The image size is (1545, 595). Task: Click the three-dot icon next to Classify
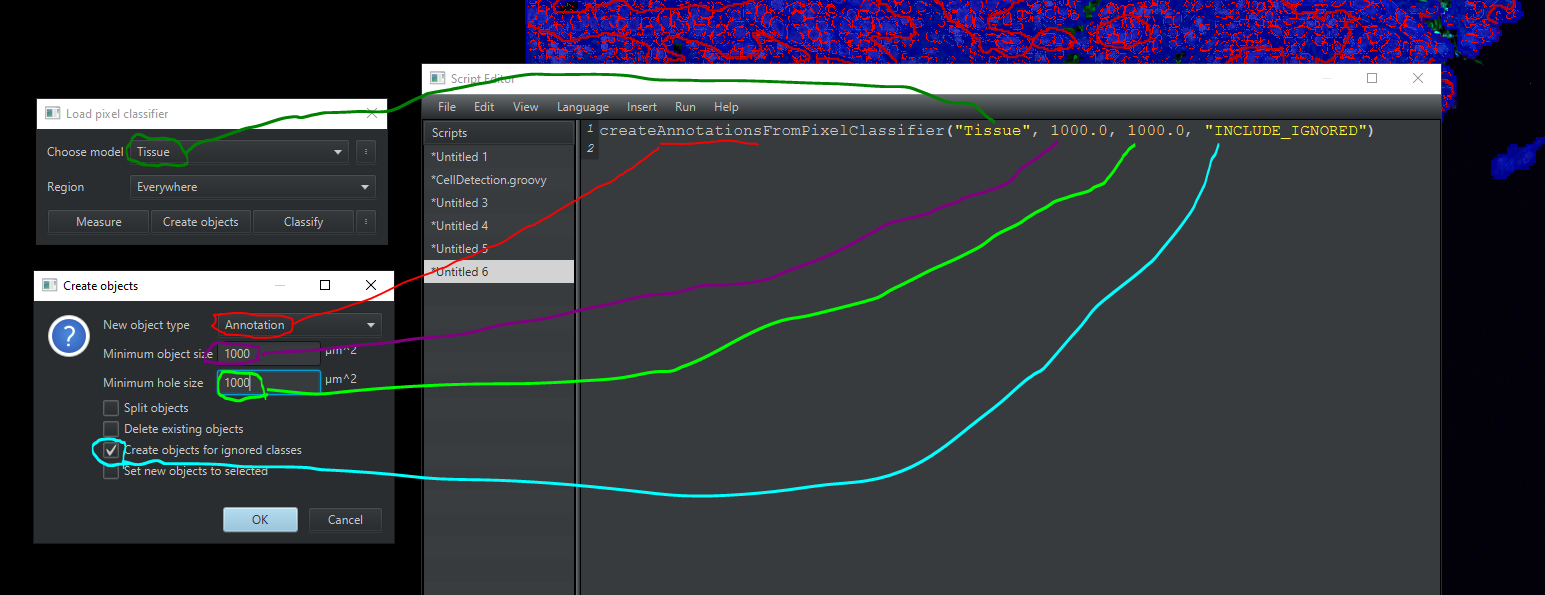[x=365, y=222]
